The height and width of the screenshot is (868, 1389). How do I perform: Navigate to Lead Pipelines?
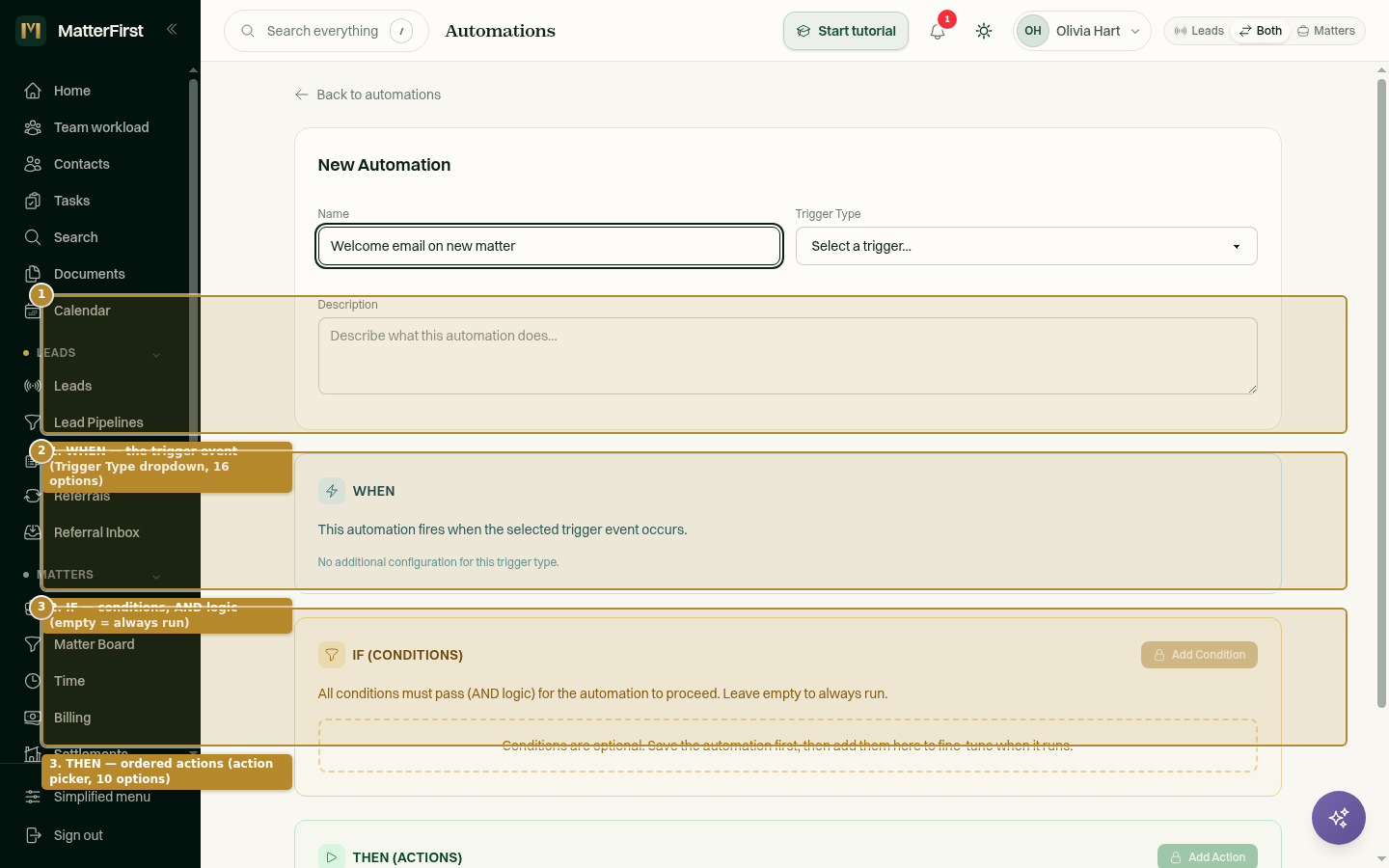coord(98,422)
